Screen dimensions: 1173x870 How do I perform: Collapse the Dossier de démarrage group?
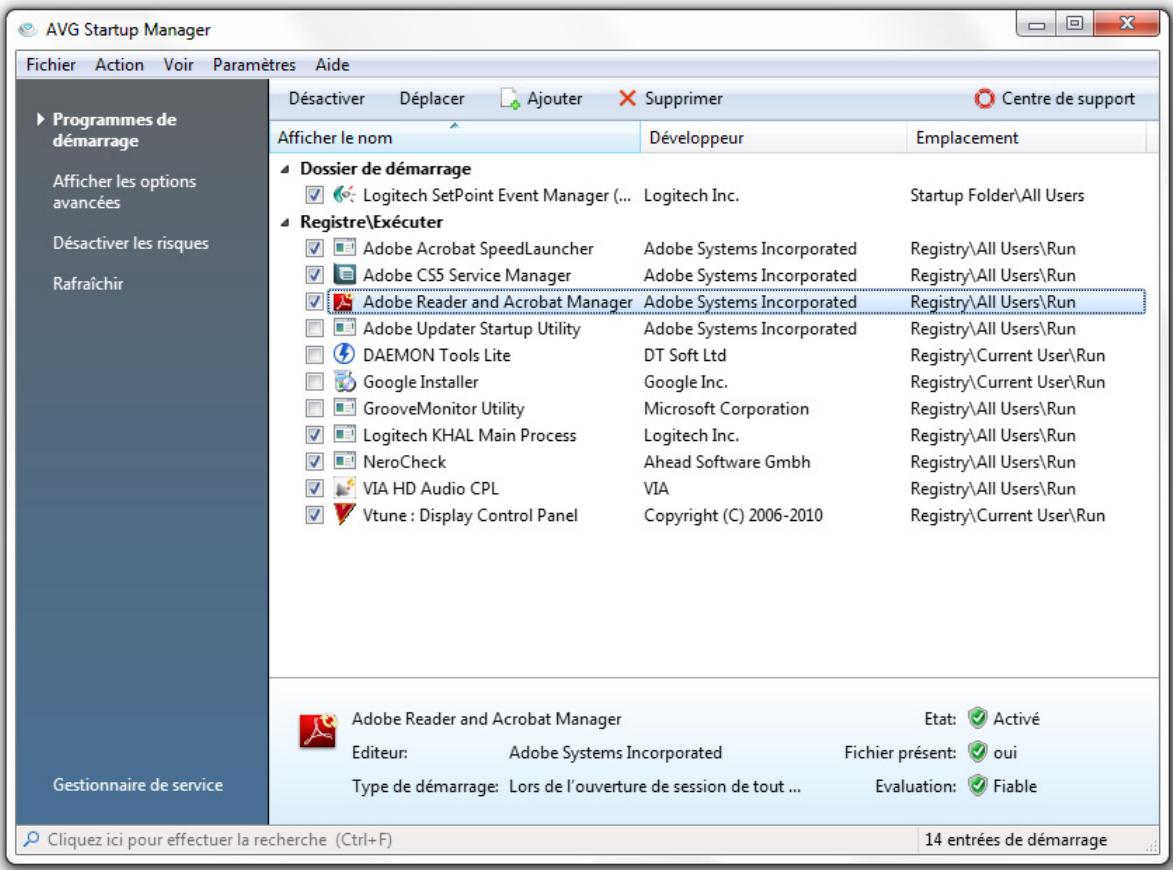click(x=285, y=169)
